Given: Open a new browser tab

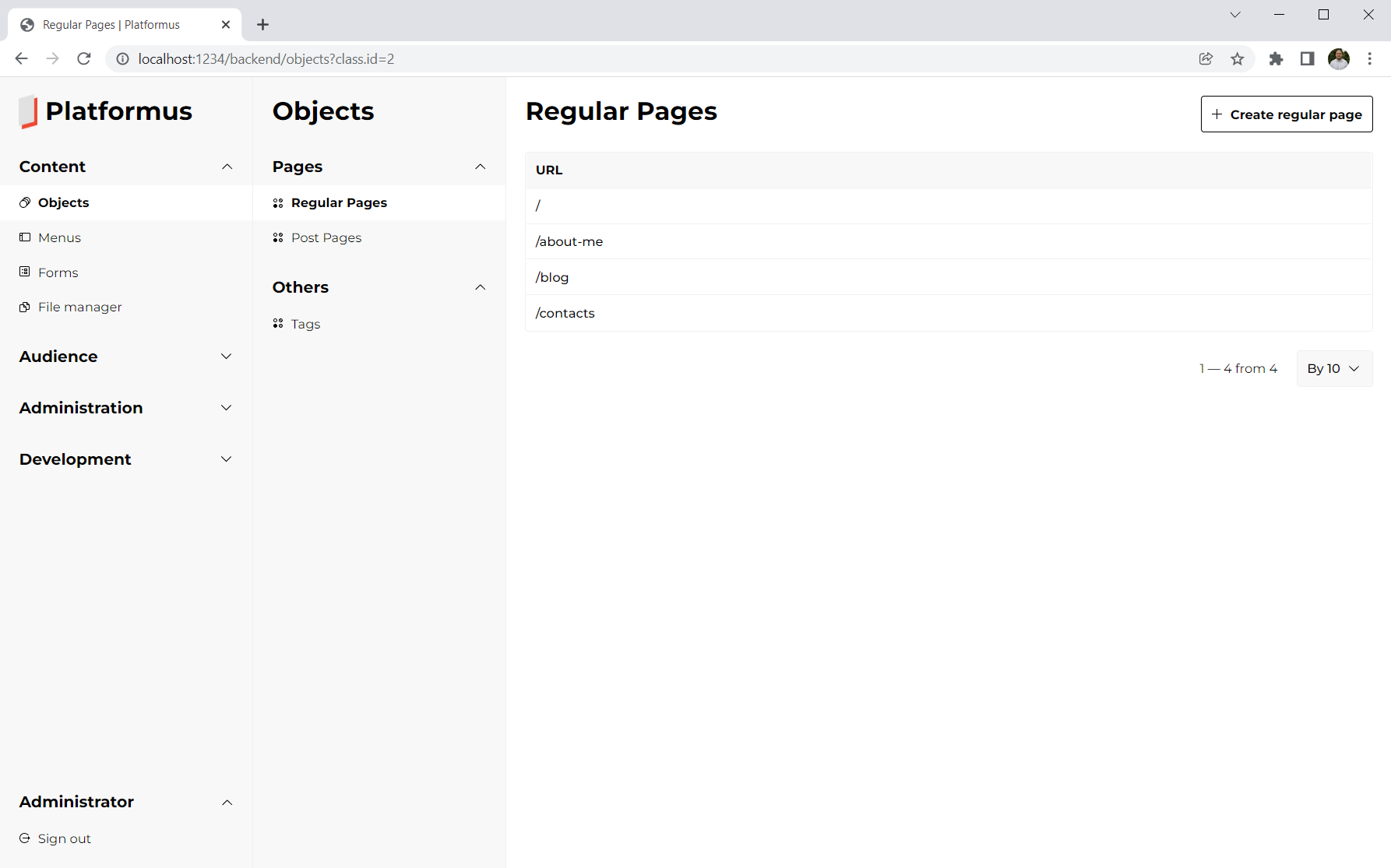Looking at the screenshot, I should click(x=263, y=25).
